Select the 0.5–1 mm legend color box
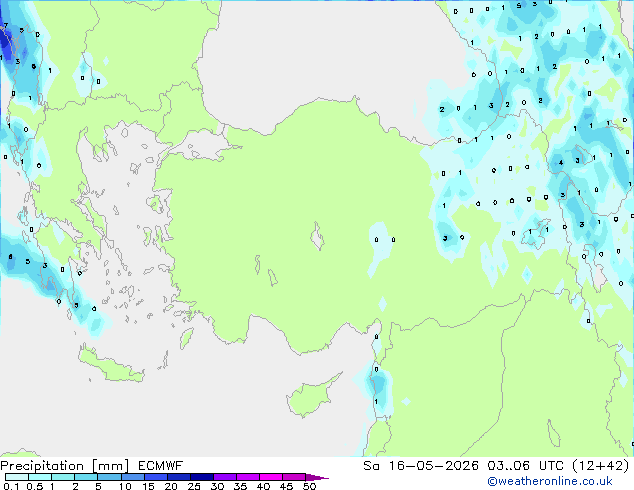Image resolution: width=634 pixels, height=490 pixels. click(40, 477)
